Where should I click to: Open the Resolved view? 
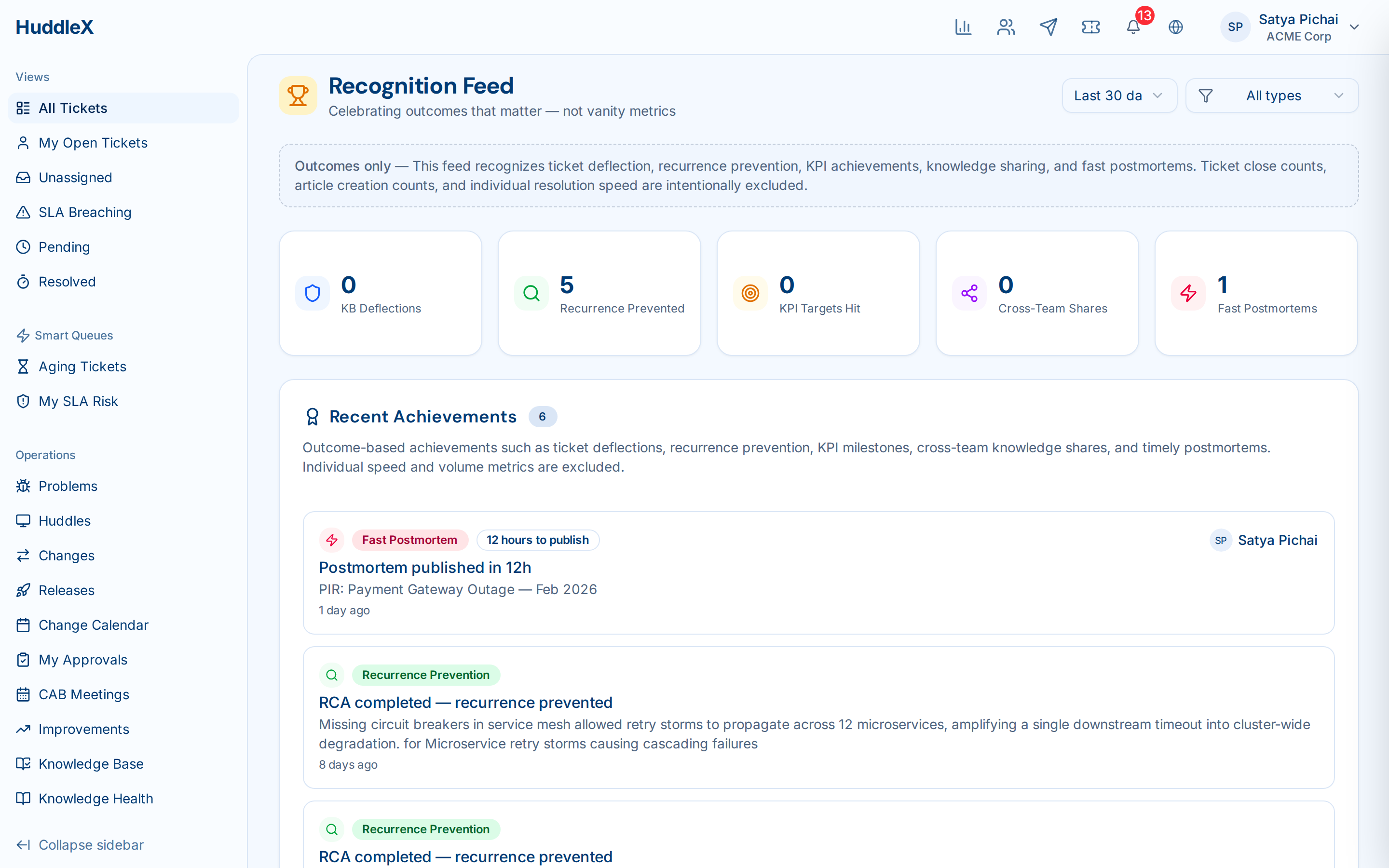(x=123, y=282)
